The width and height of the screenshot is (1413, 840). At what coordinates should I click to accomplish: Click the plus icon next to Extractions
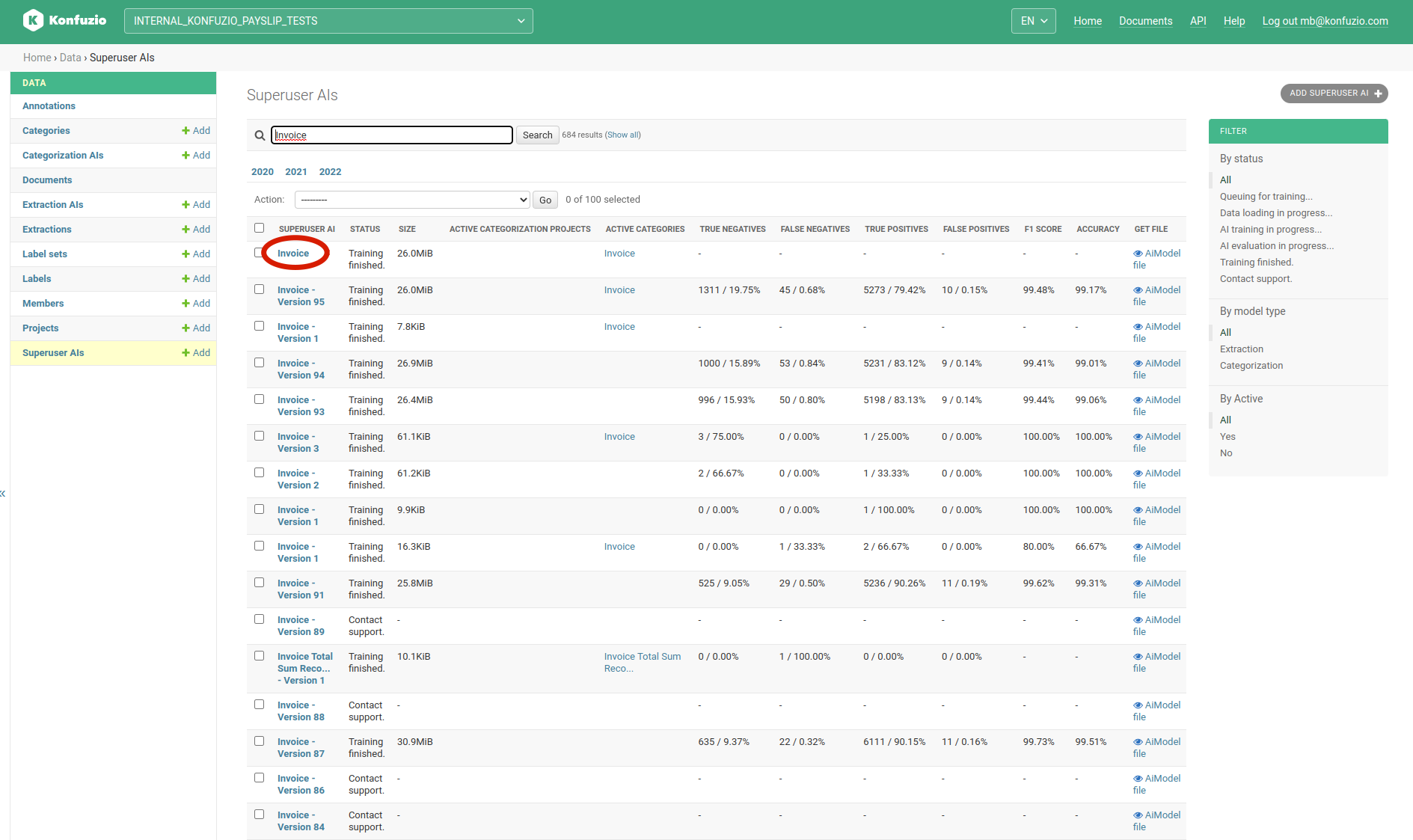(x=186, y=230)
